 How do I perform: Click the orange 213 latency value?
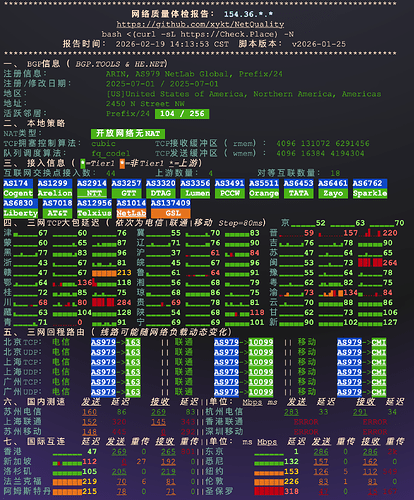tap(124, 273)
